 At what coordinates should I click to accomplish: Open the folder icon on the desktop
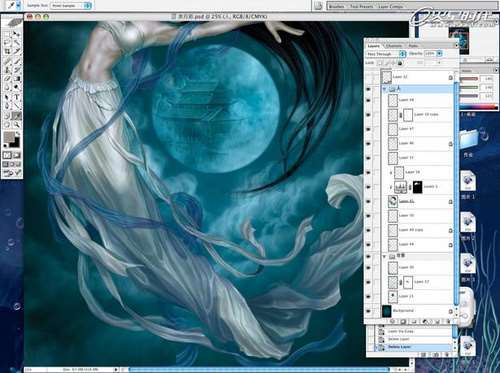pos(470,139)
